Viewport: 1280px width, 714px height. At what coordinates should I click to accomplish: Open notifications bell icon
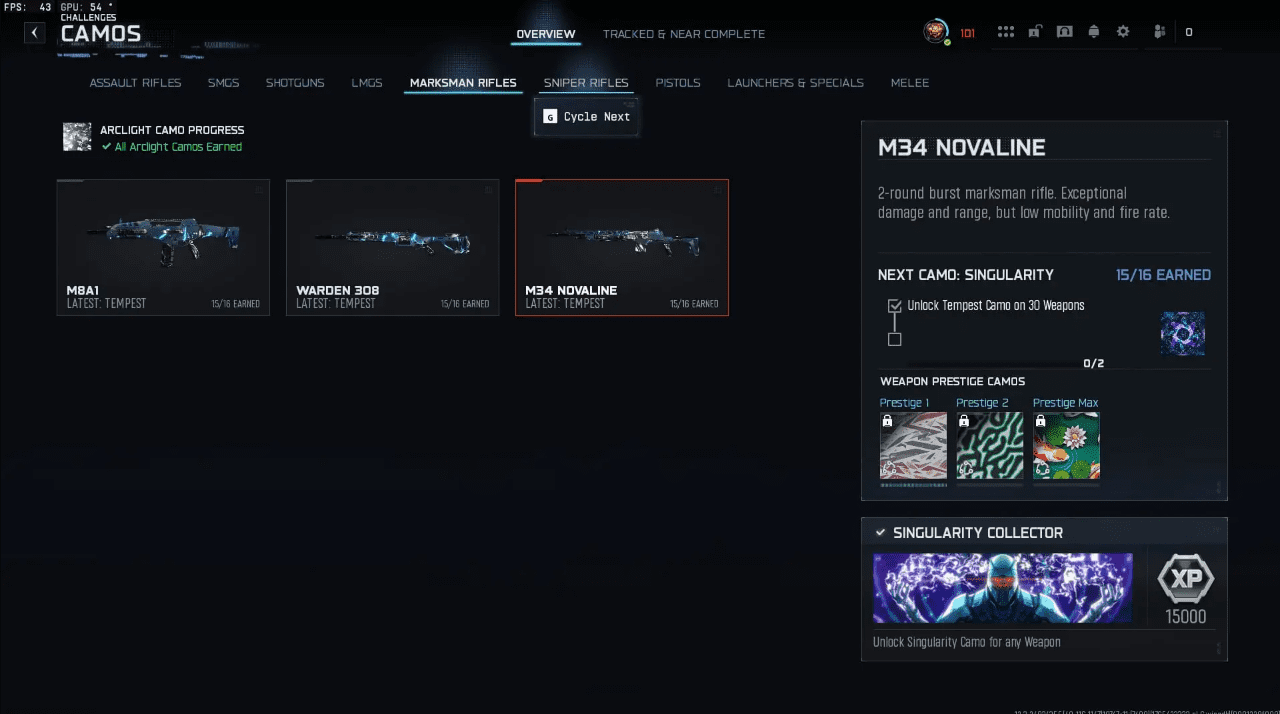click(x=1093, y=32)
